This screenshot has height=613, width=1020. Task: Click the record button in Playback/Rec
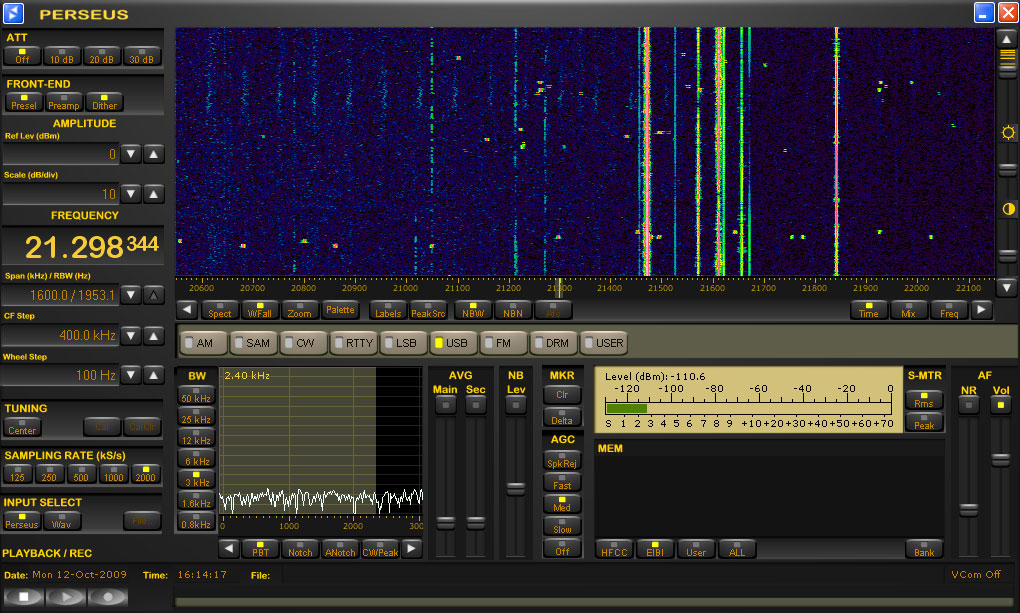point(108,596)
